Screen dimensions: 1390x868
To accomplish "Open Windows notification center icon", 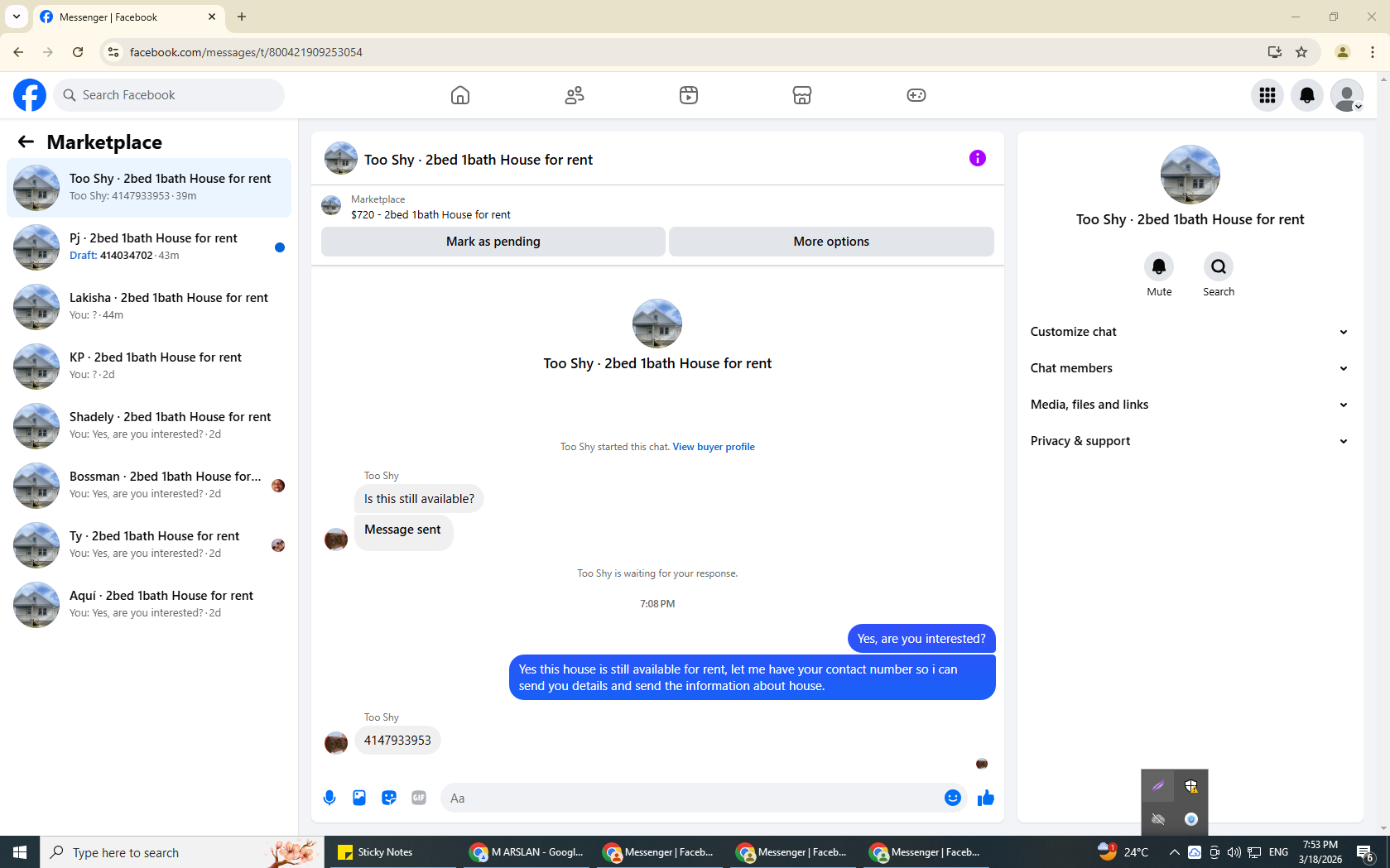I will pyautogui.click(x=1366, y=852).
